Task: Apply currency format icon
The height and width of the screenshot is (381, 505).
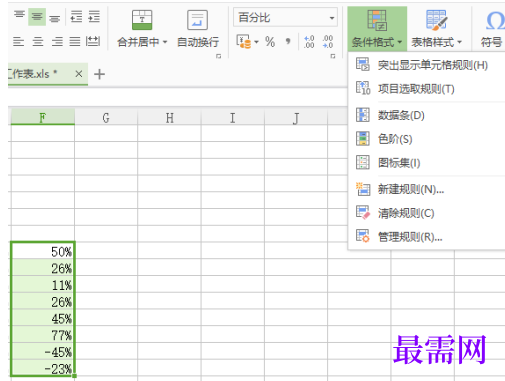Action: [244, 42]
